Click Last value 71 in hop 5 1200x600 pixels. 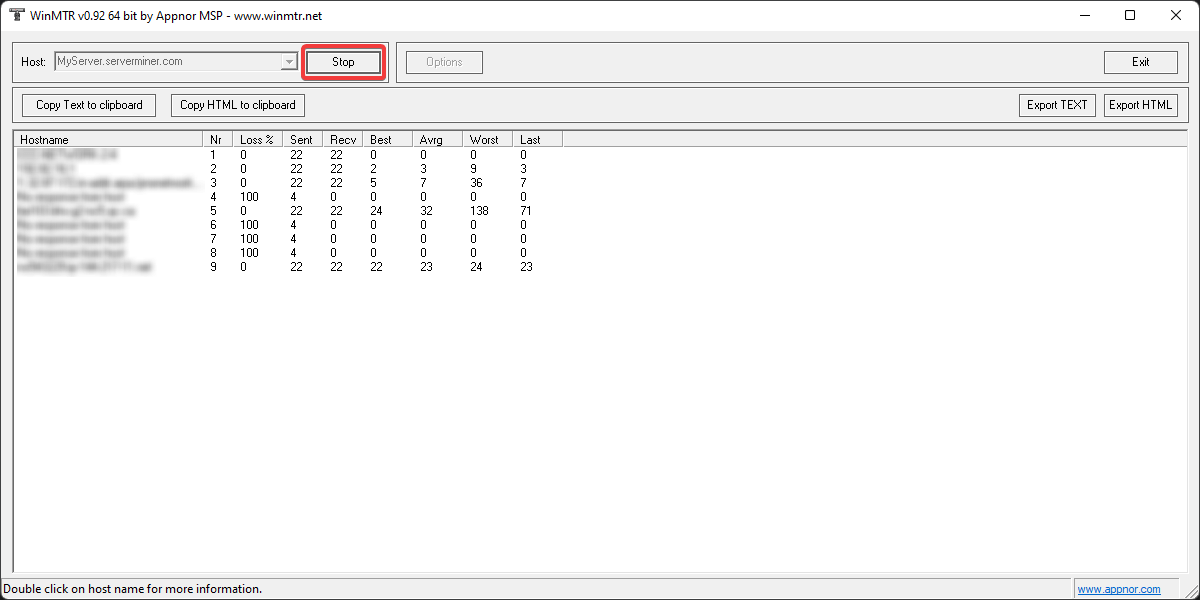click(x=526, y=211)
